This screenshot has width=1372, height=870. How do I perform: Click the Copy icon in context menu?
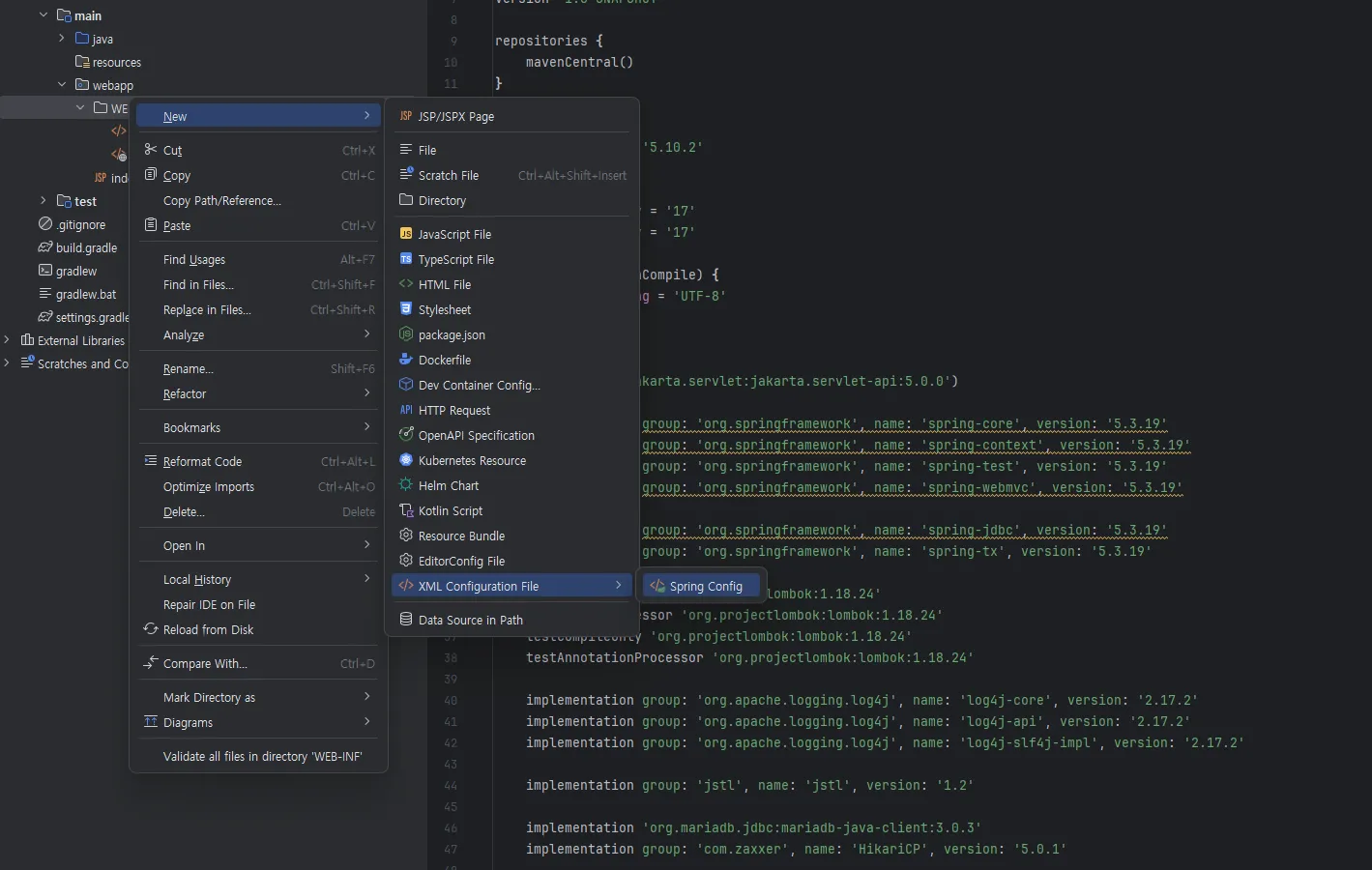(x=151, y=175)
